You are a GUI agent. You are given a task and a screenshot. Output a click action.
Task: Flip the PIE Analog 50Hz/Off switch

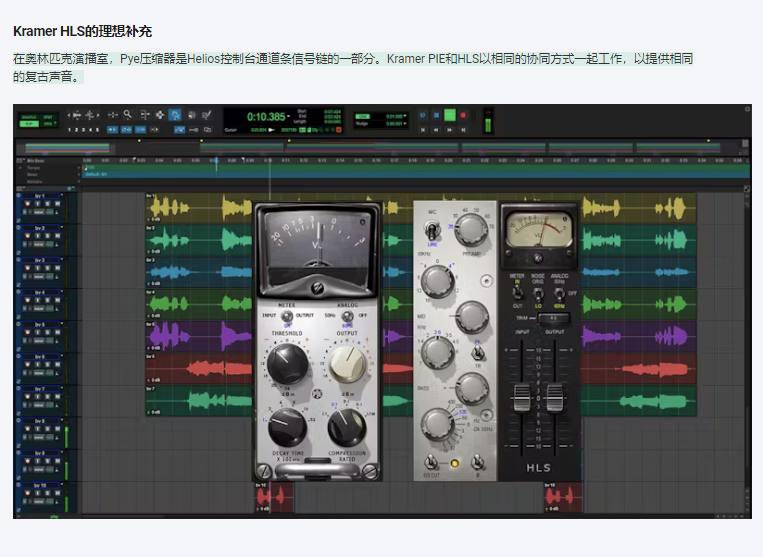tap(347, 315)
